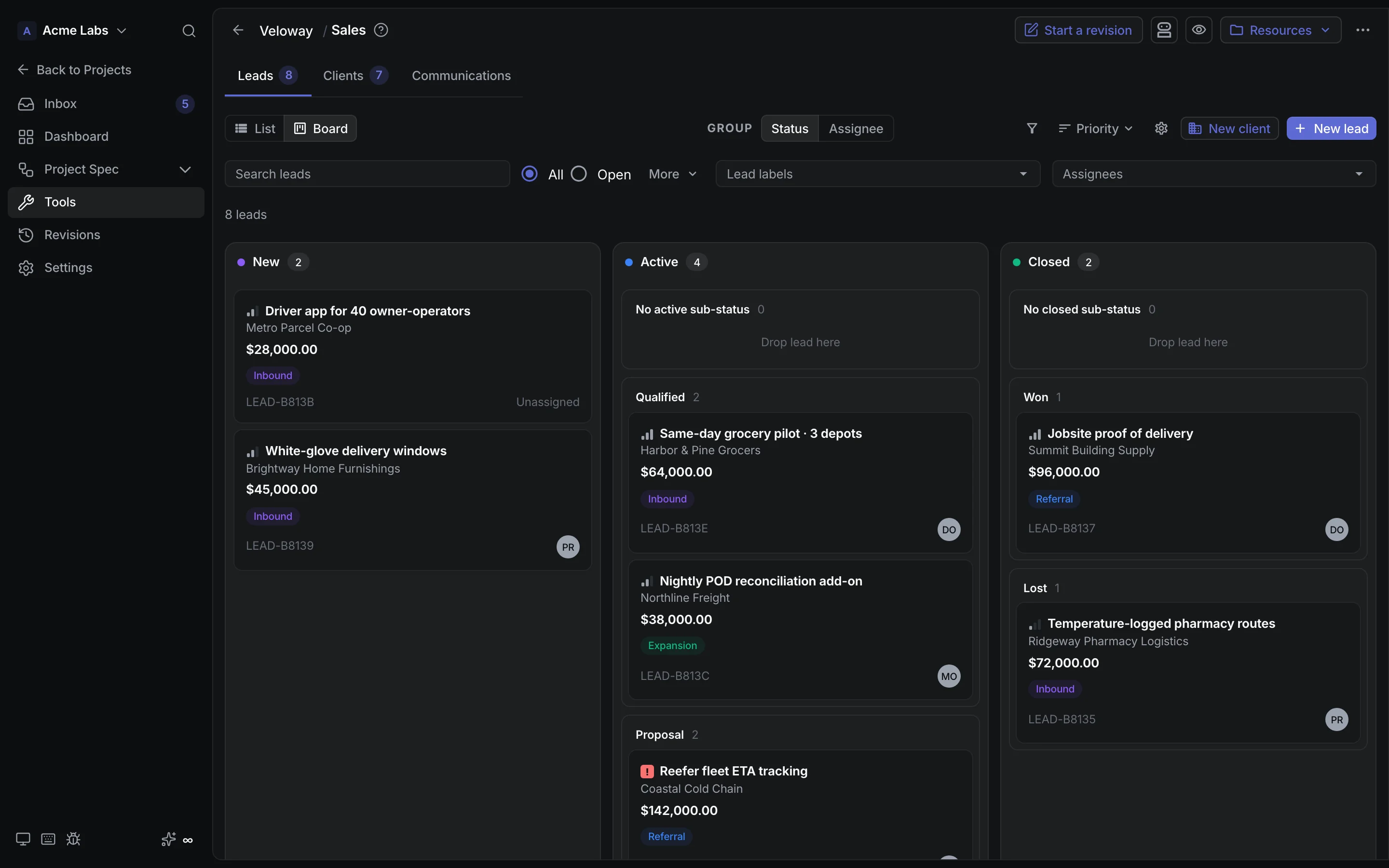Switch to the Leads tab
The height and width of the screenshot is (868, 1389).
[268, 76]
